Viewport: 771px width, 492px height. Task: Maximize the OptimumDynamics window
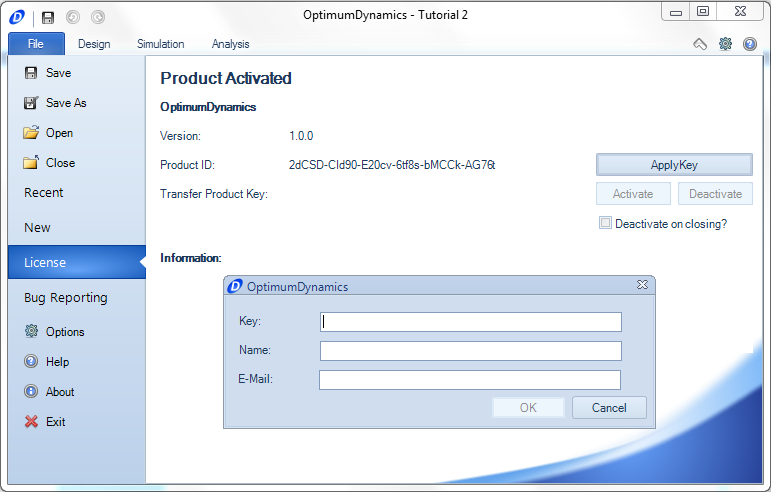[703, 11]
